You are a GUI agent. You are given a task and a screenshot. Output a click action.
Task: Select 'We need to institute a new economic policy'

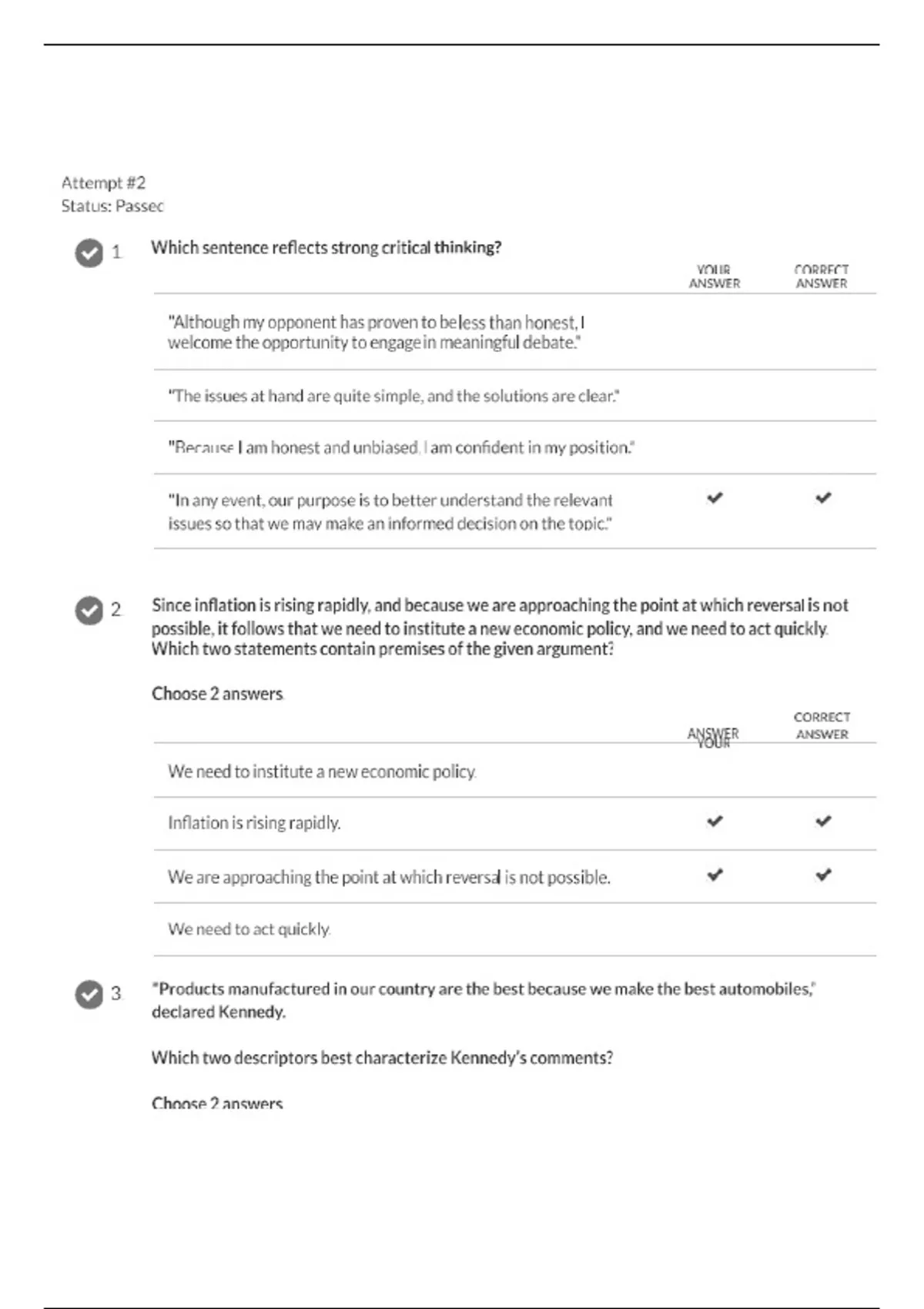[322, 772]
